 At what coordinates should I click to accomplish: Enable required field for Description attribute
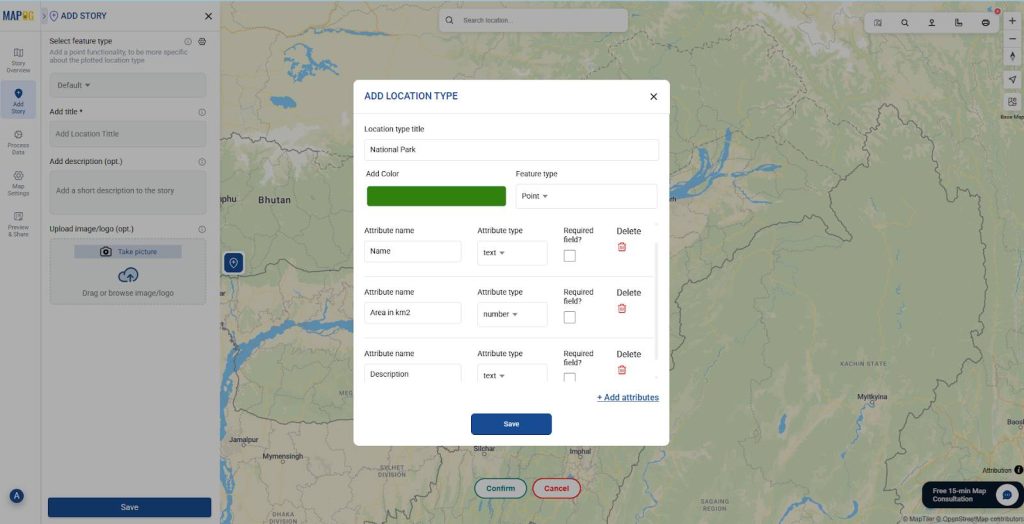click(569, 377)
